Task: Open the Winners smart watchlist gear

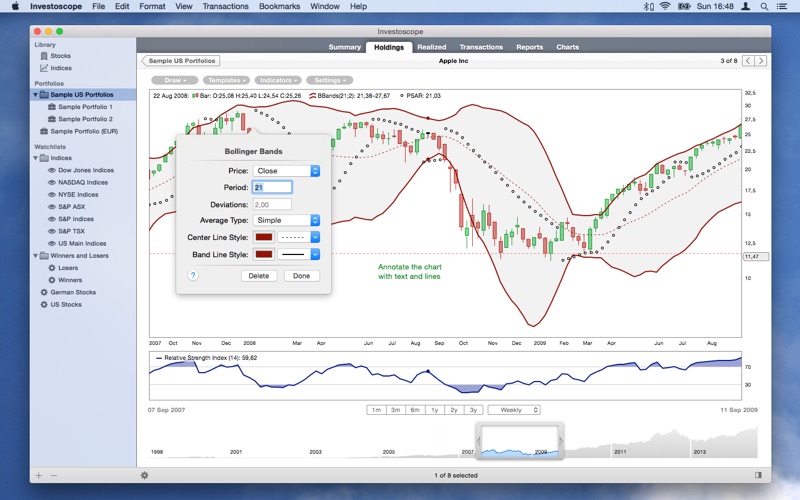Action: coord(52,280)
